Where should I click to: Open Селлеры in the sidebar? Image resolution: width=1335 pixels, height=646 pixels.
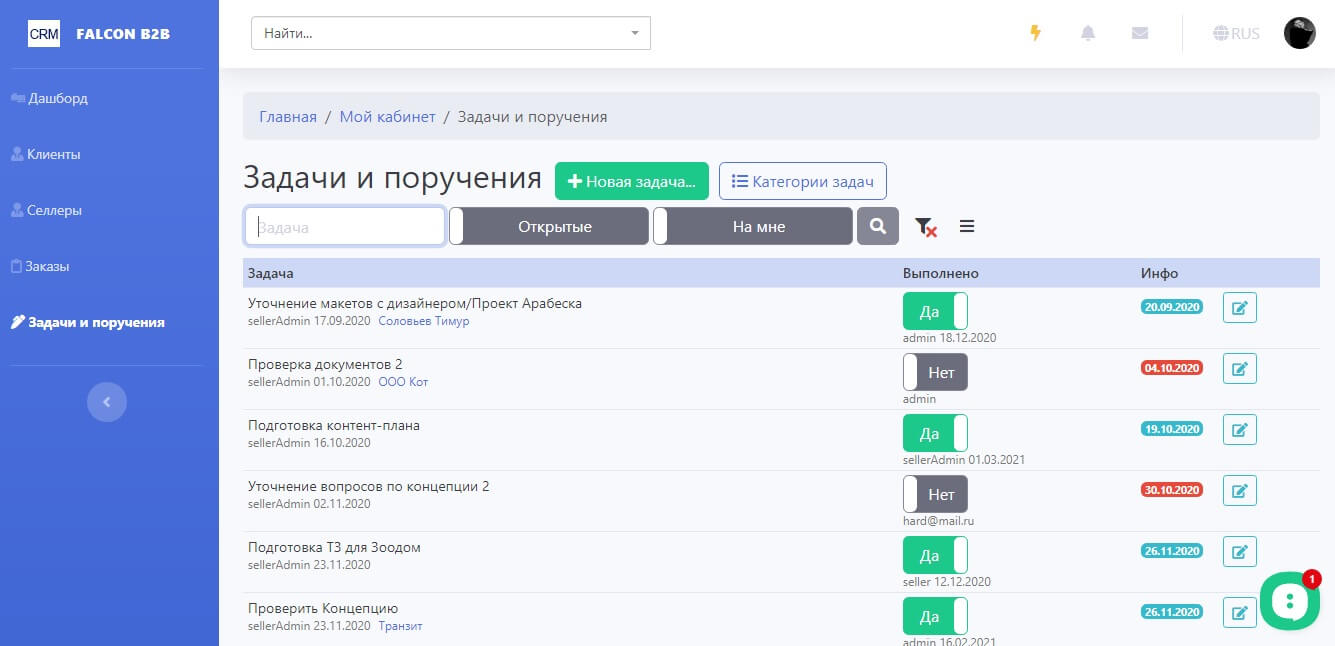[46, 210]
